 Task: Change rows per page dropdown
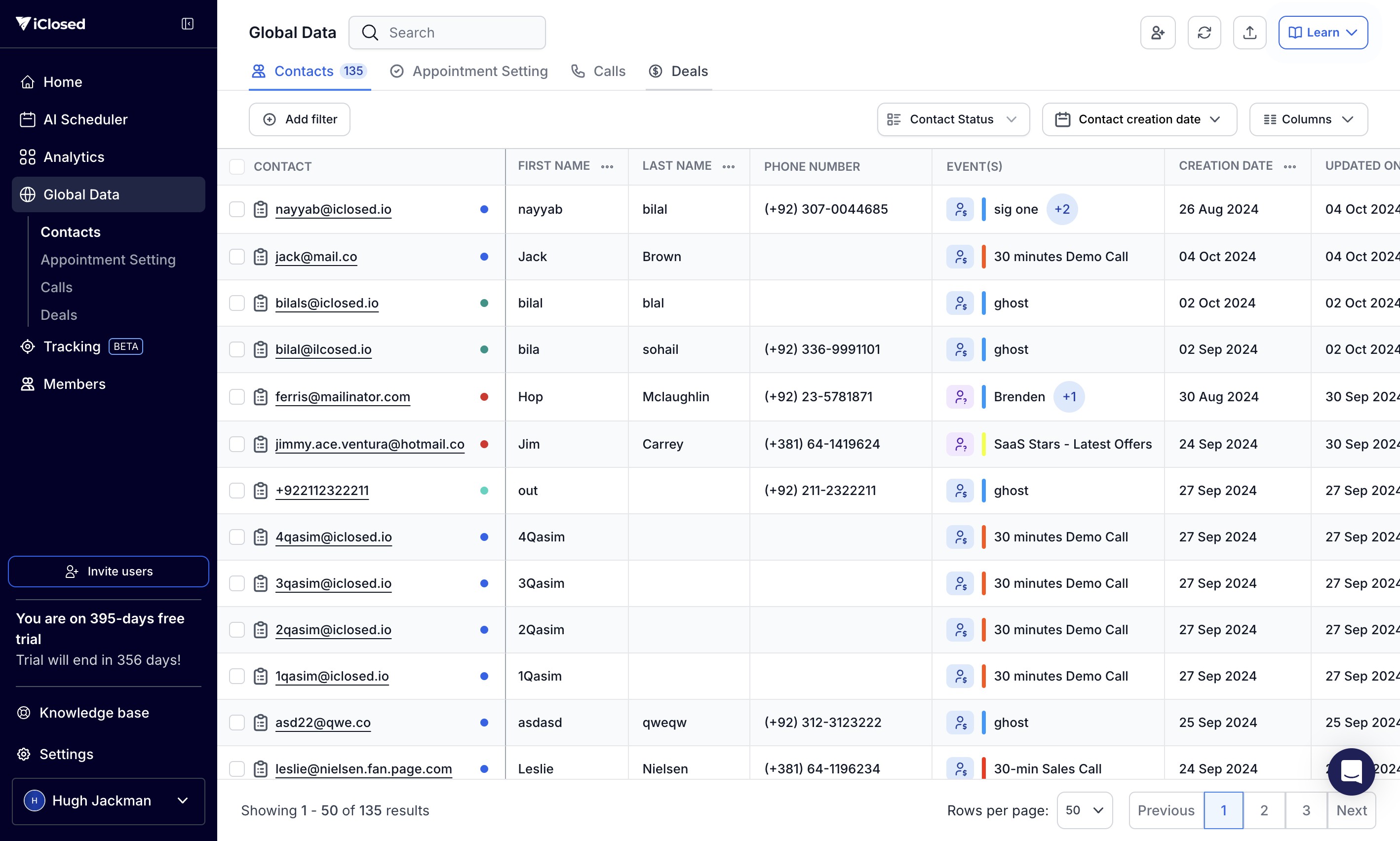click(1084, 810)
